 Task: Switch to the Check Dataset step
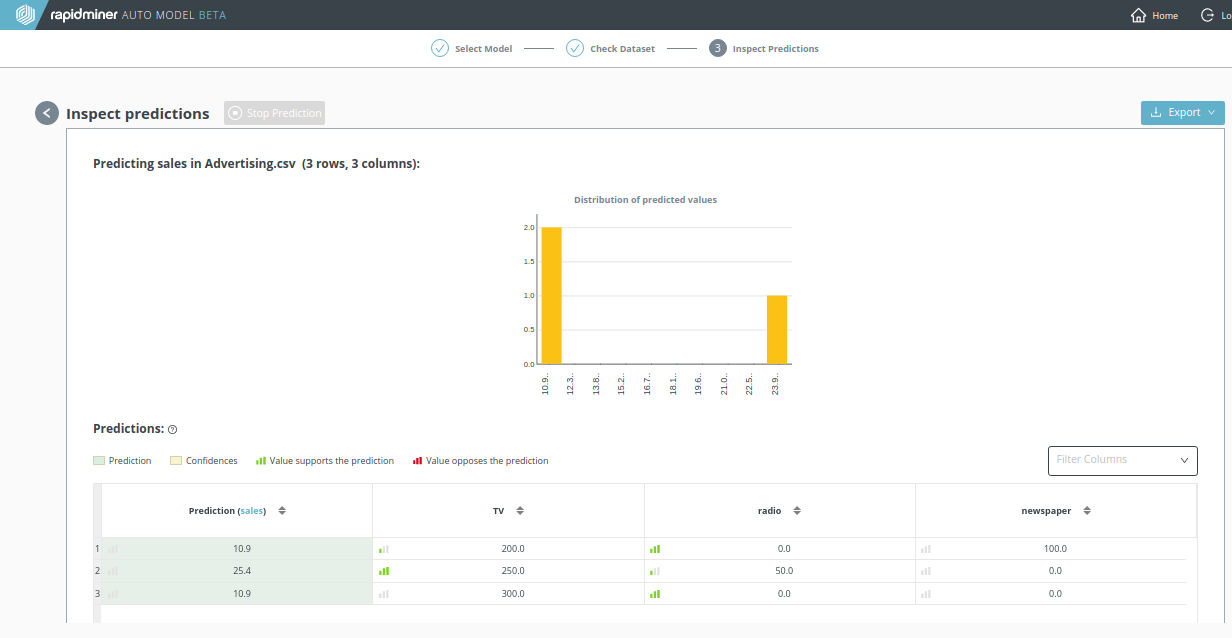622,48
